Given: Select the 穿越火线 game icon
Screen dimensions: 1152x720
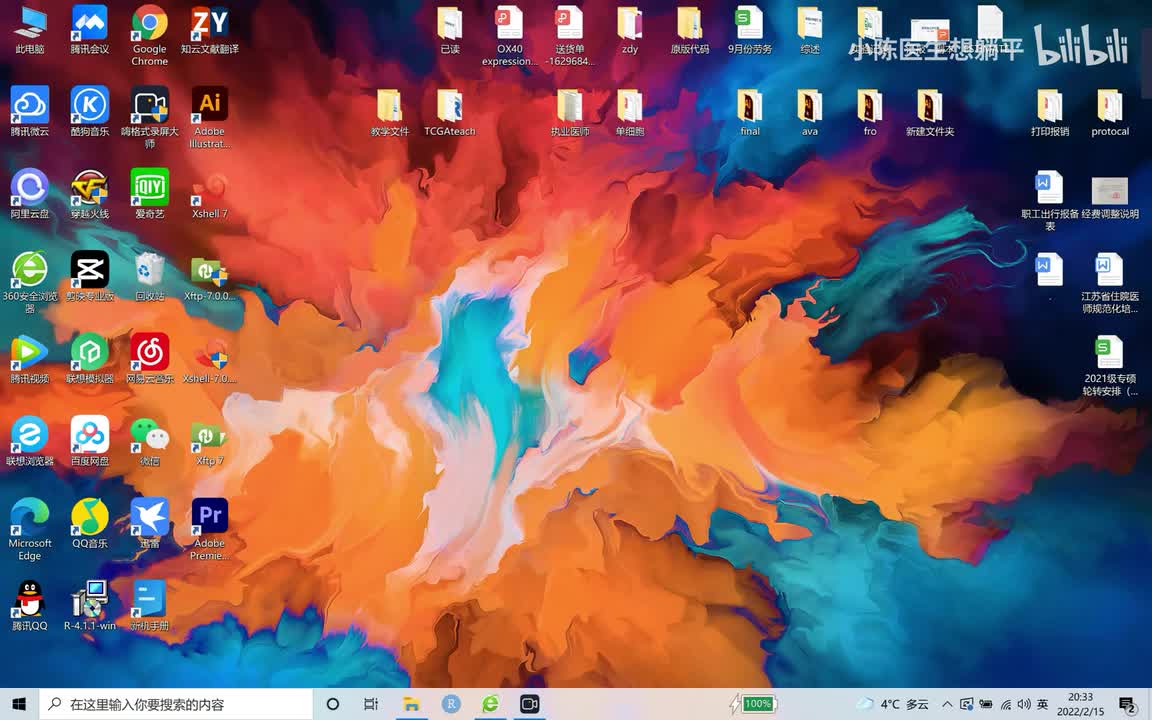Looking at the screenshot, I should (90, 194).
